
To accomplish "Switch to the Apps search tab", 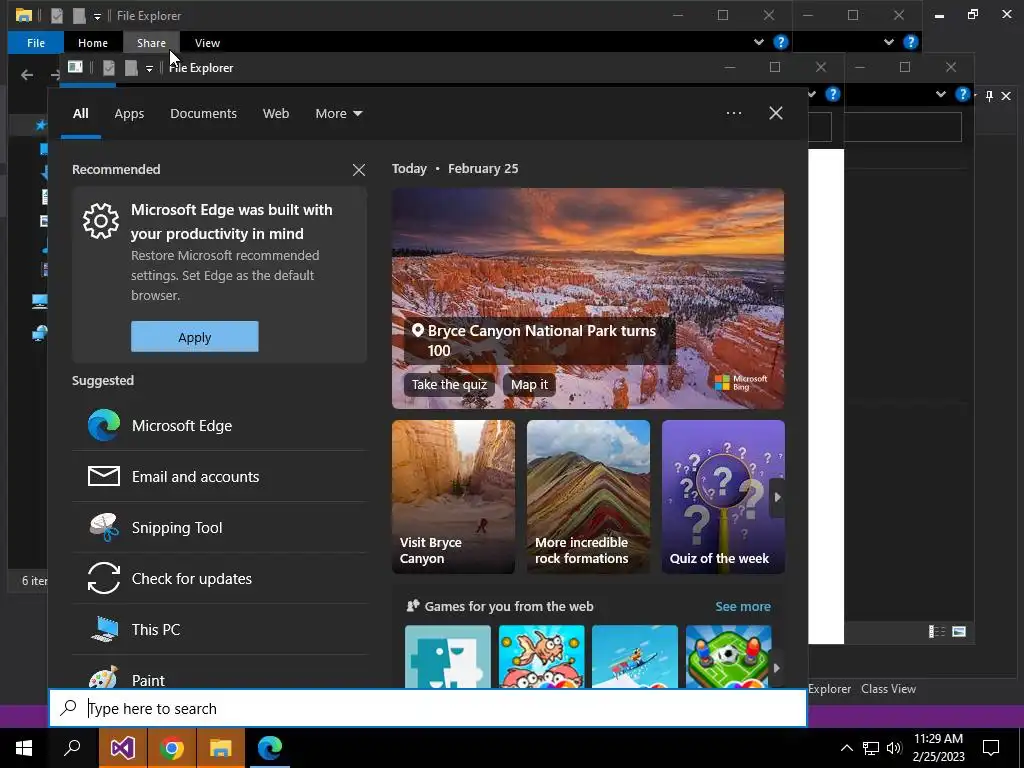I will point(129,114).
